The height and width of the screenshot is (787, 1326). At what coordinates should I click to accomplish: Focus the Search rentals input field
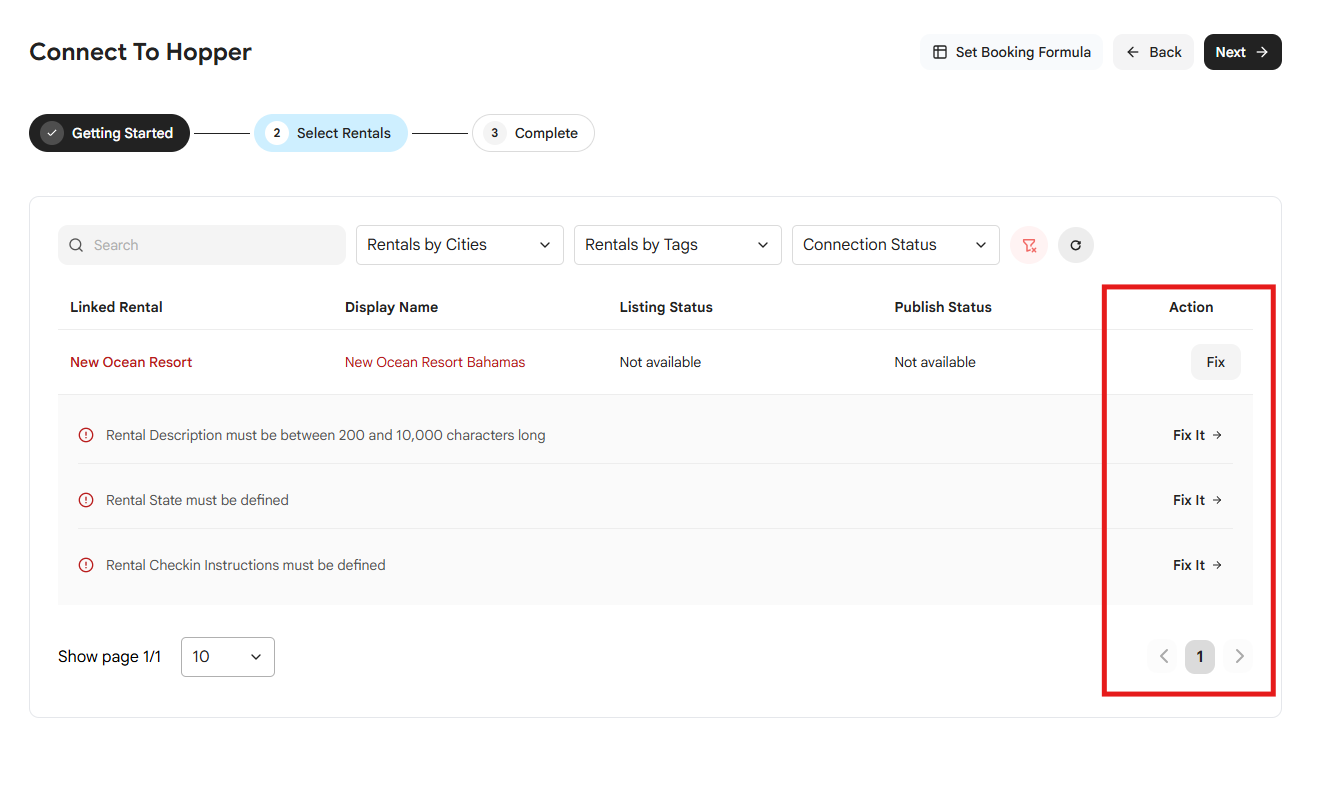click(x=202, y=245)
